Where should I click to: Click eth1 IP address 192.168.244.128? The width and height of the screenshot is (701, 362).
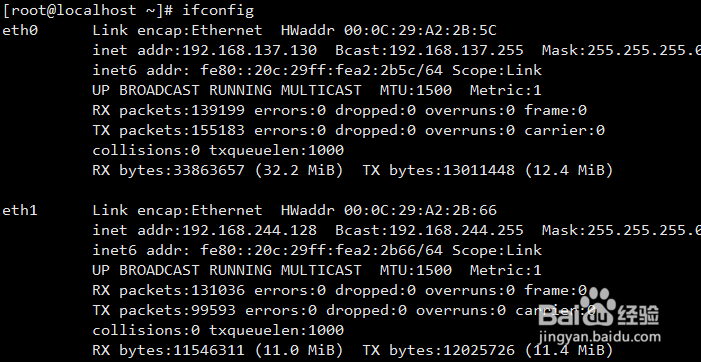tap(250, 230)
